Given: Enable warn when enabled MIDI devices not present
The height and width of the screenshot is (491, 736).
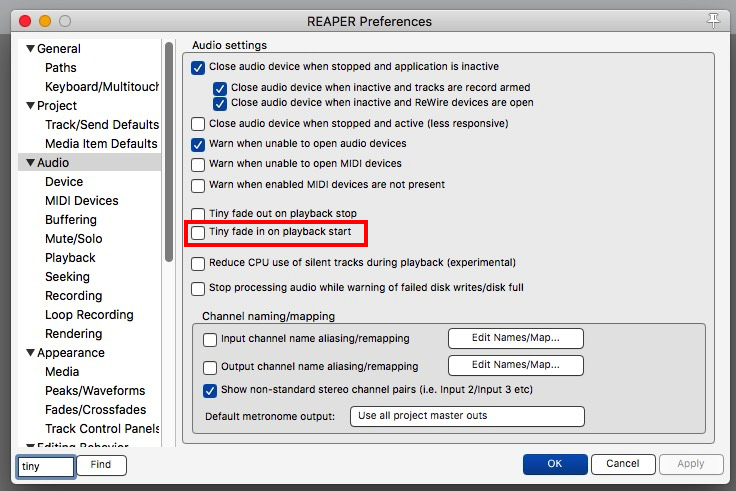Looking at the screenshot, I should [x=198, y=185].
